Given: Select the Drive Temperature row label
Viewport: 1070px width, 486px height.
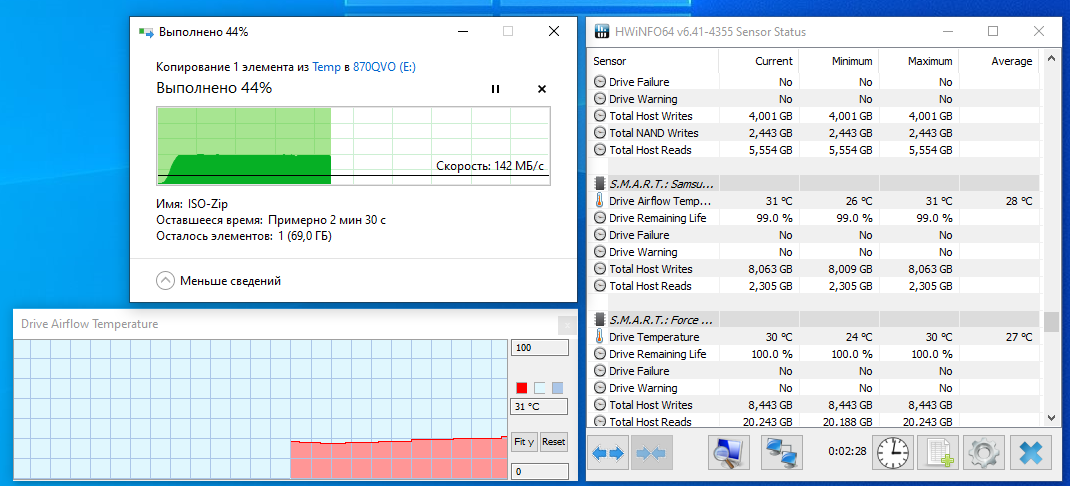Looking at the screenshot, I should [654, 337].
